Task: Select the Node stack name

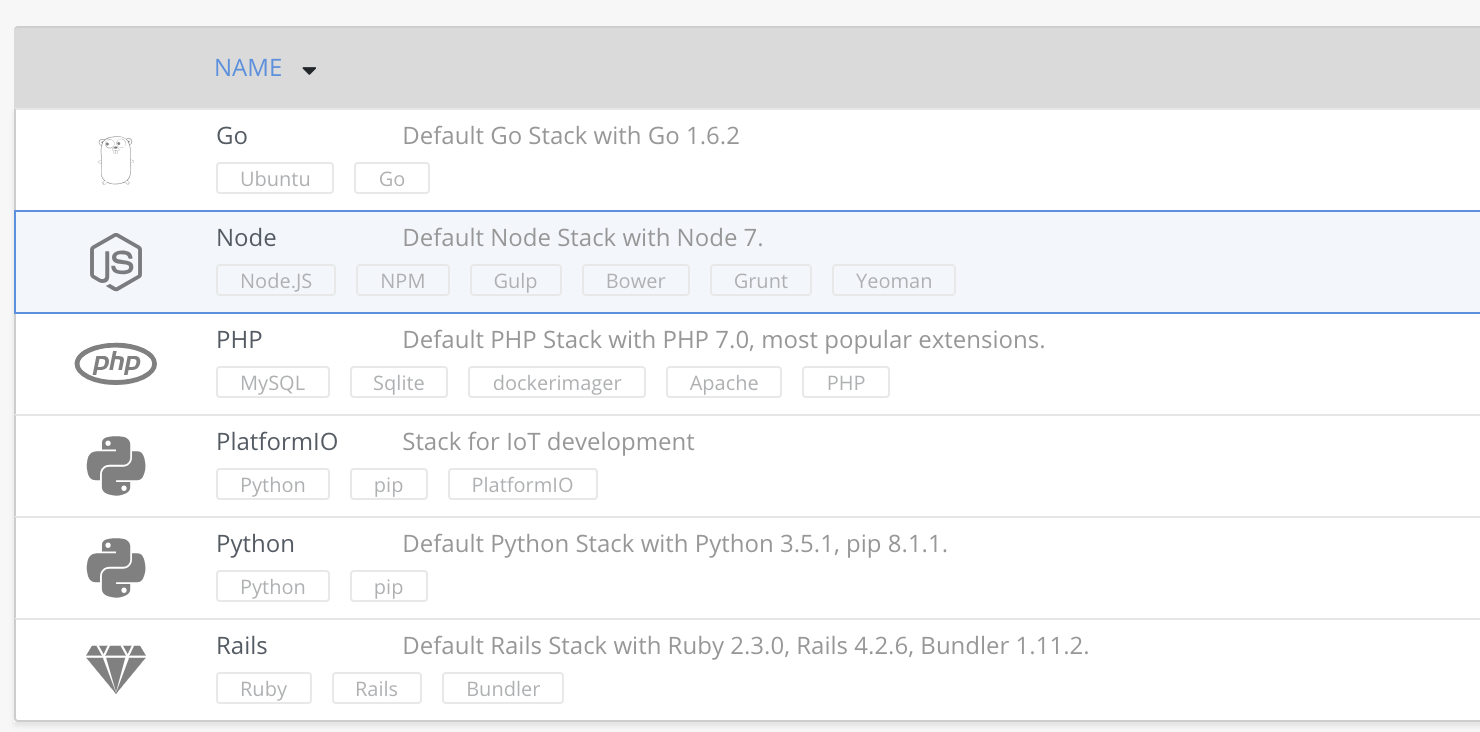Action: [x=246, y=238]
